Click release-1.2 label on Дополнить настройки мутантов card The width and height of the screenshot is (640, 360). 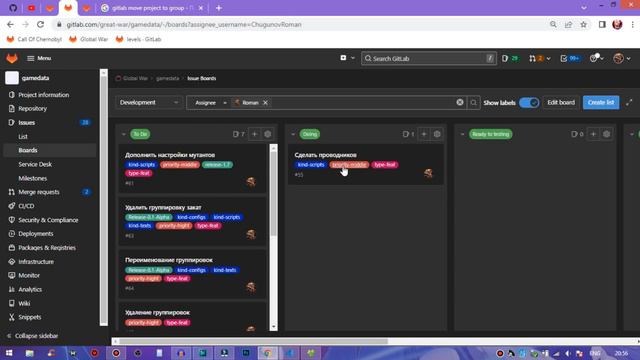218,165
